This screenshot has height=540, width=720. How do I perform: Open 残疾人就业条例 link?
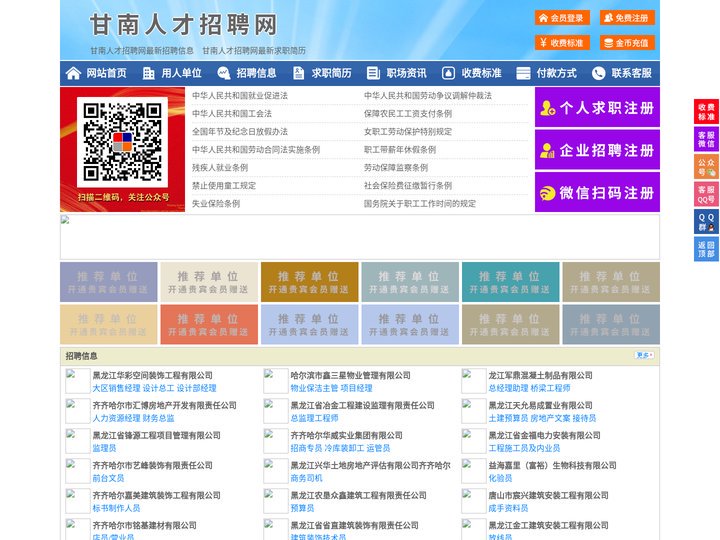click(220, 168)
